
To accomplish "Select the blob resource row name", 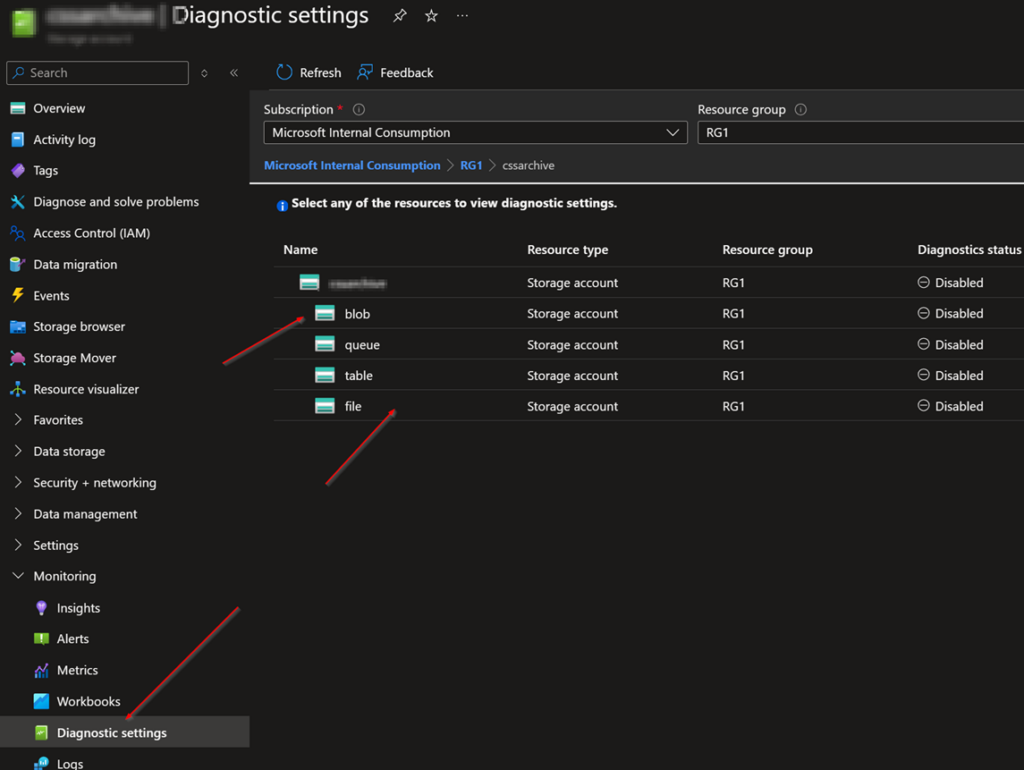I will coord(357,314).
